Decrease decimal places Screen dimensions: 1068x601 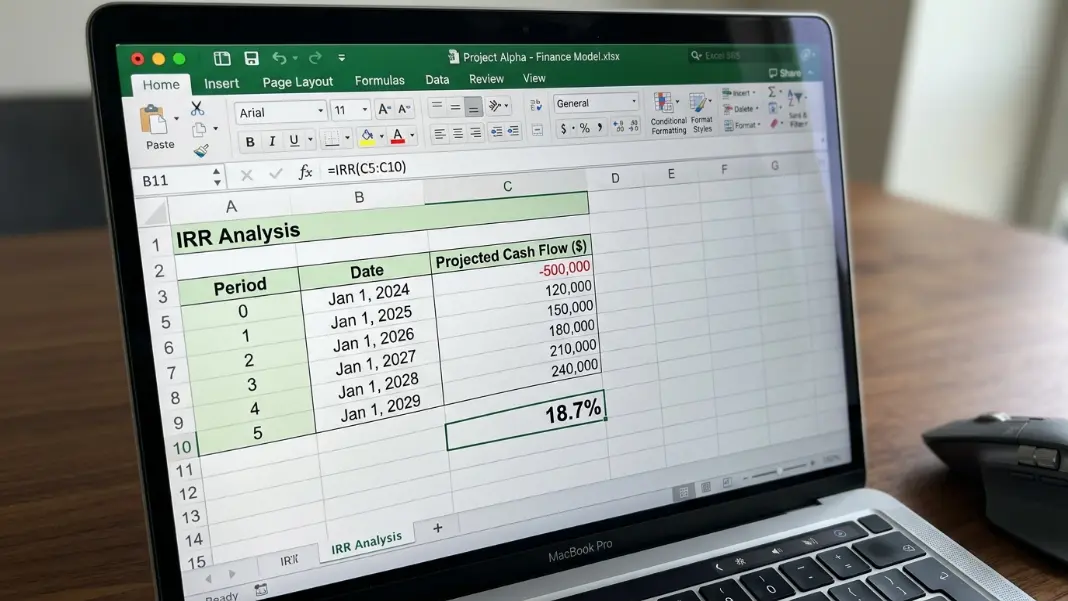click(x=634, y=126)
